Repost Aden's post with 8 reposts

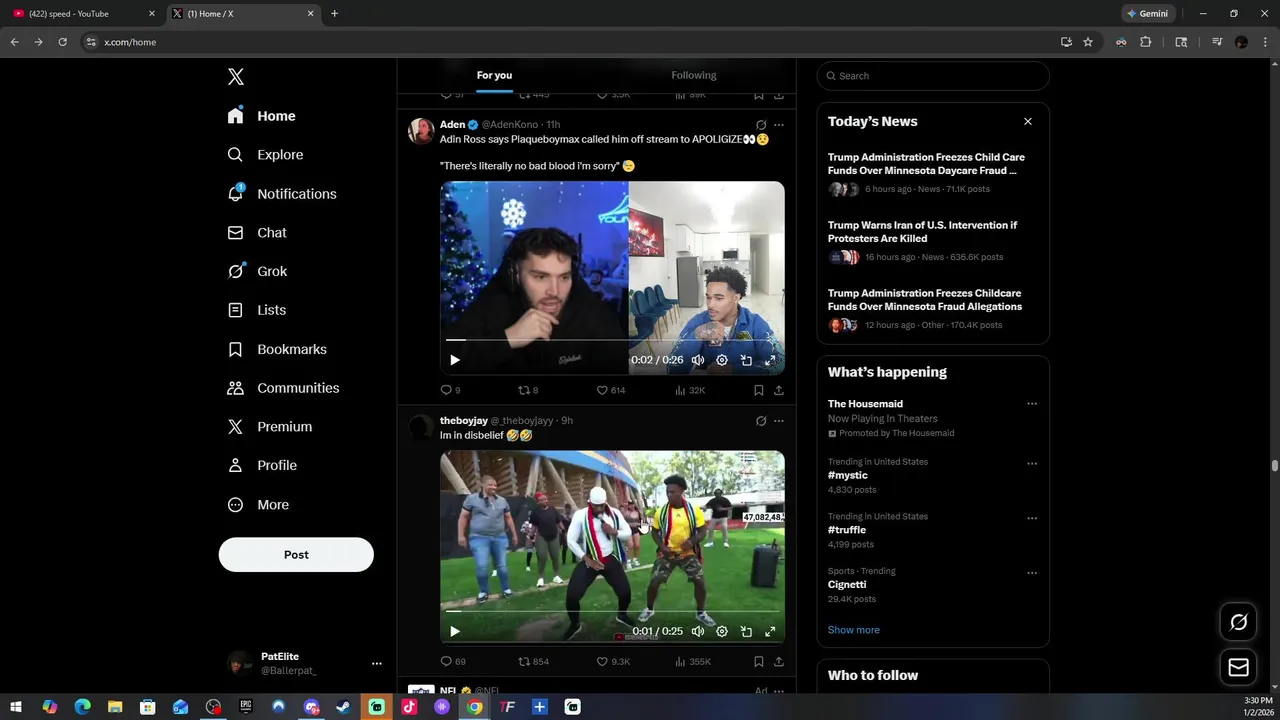point(527,390)
